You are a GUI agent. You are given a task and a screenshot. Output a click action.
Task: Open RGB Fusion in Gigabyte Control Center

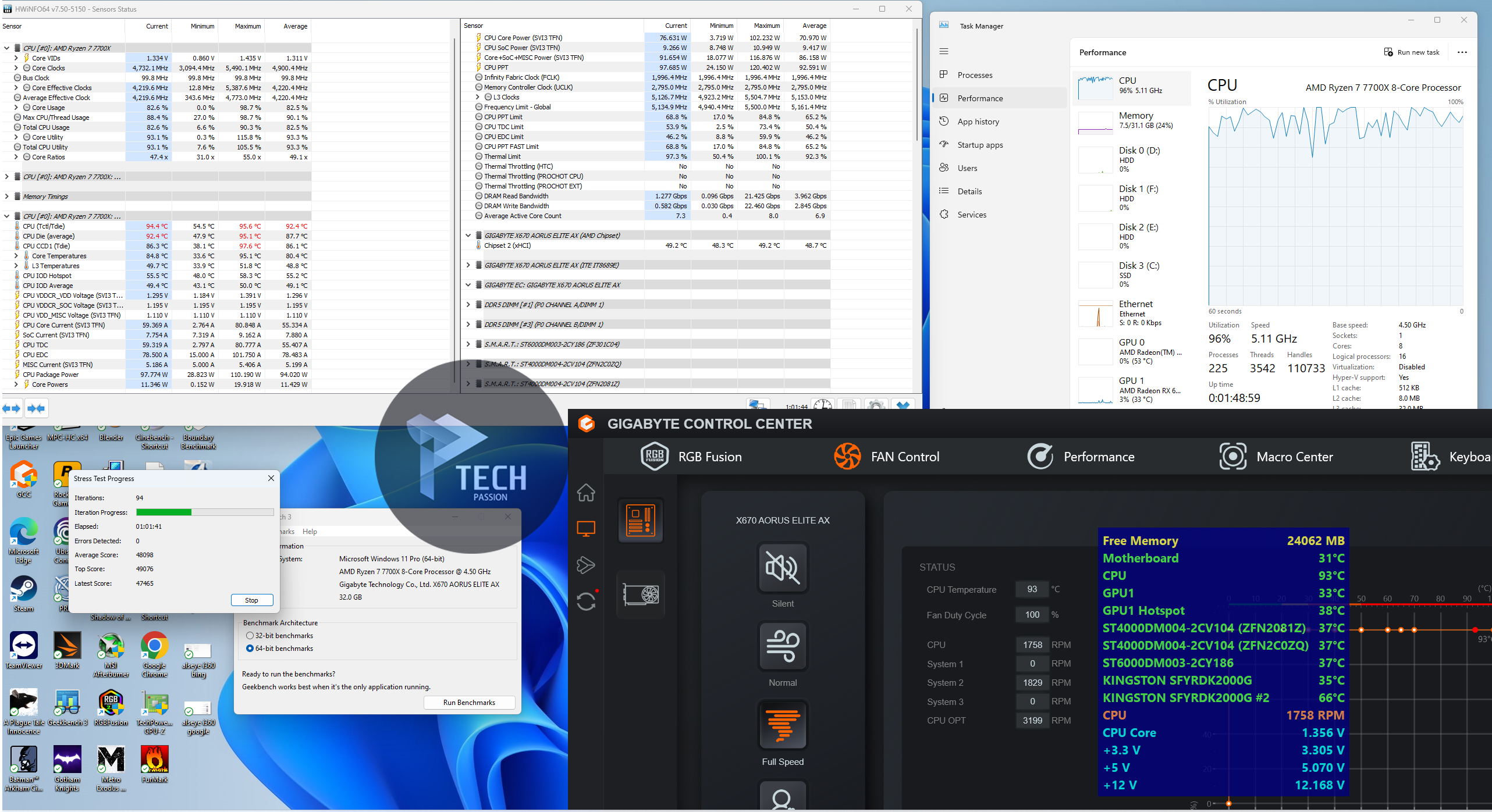pyautogui.click(x=691, y=457)
